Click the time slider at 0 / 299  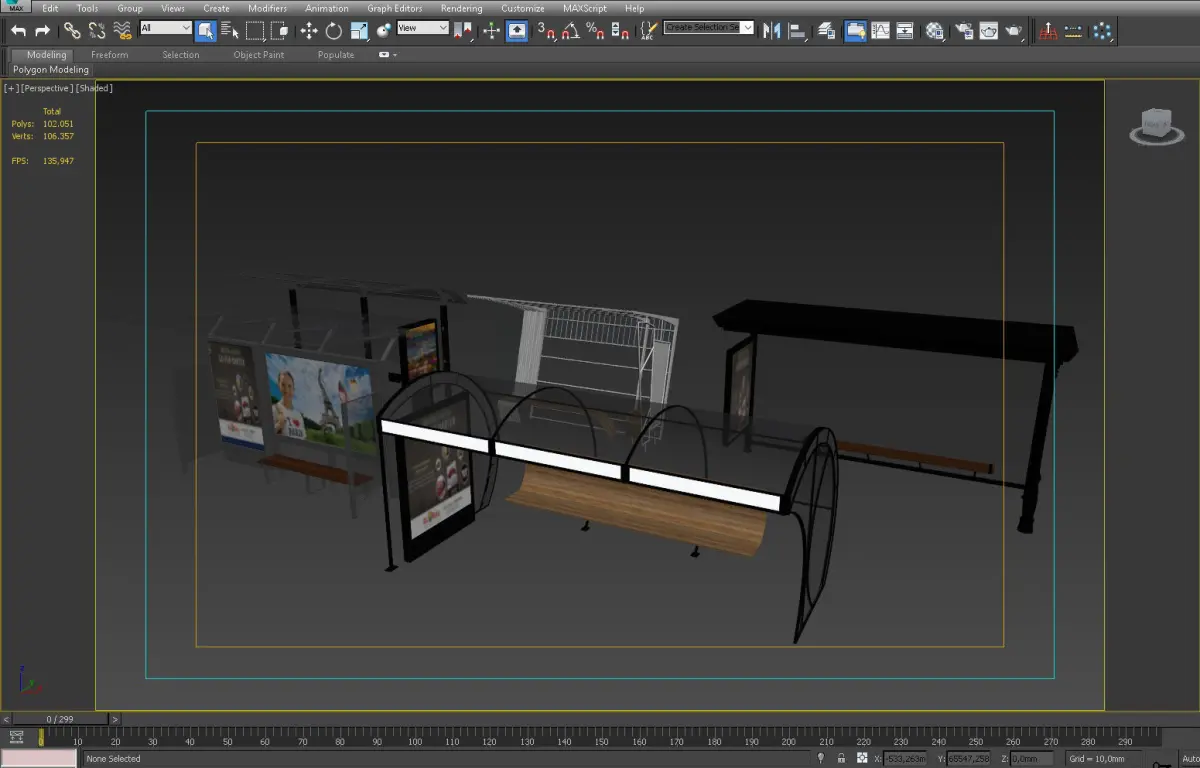(x=59, y=719)
